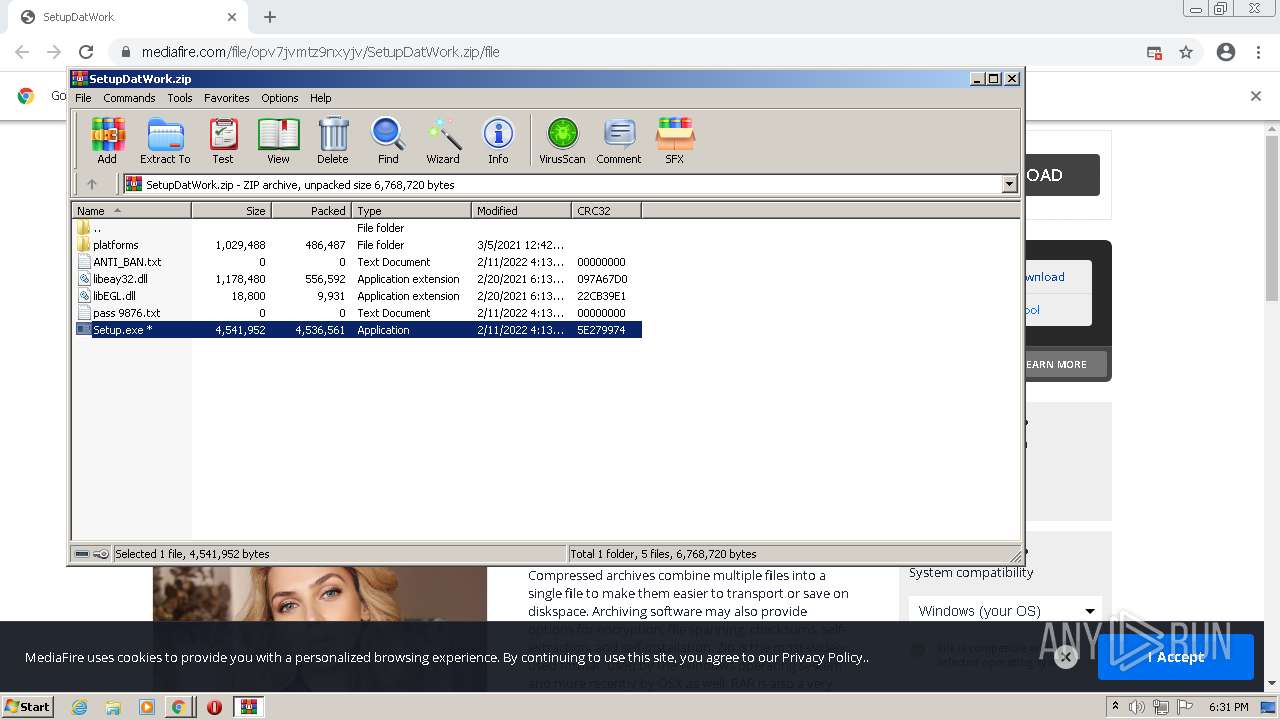Open the Favorites menu
This screenshot has height=720, width=1280.
pos(227,98)
